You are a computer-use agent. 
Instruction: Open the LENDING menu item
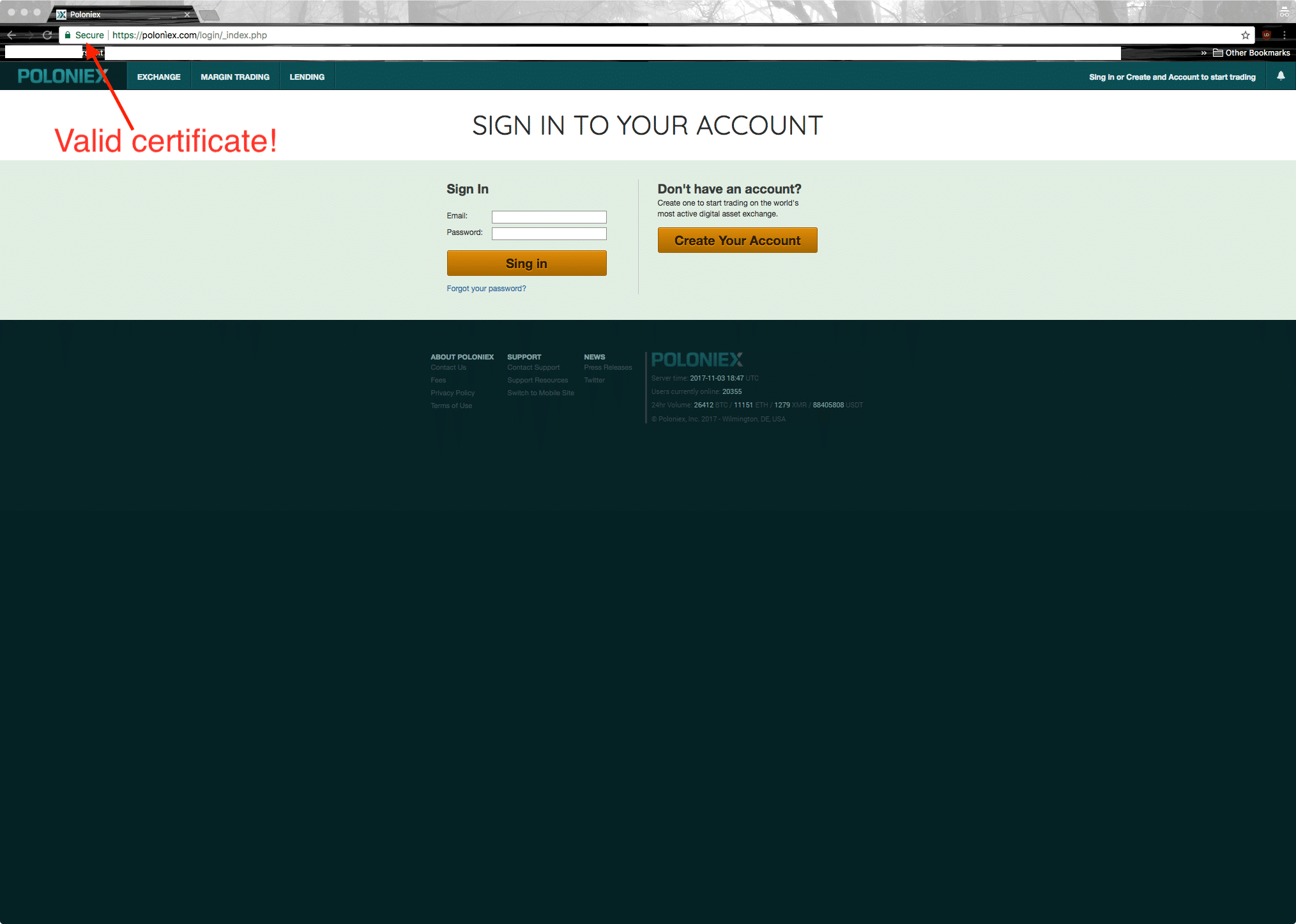pos(307,77)
